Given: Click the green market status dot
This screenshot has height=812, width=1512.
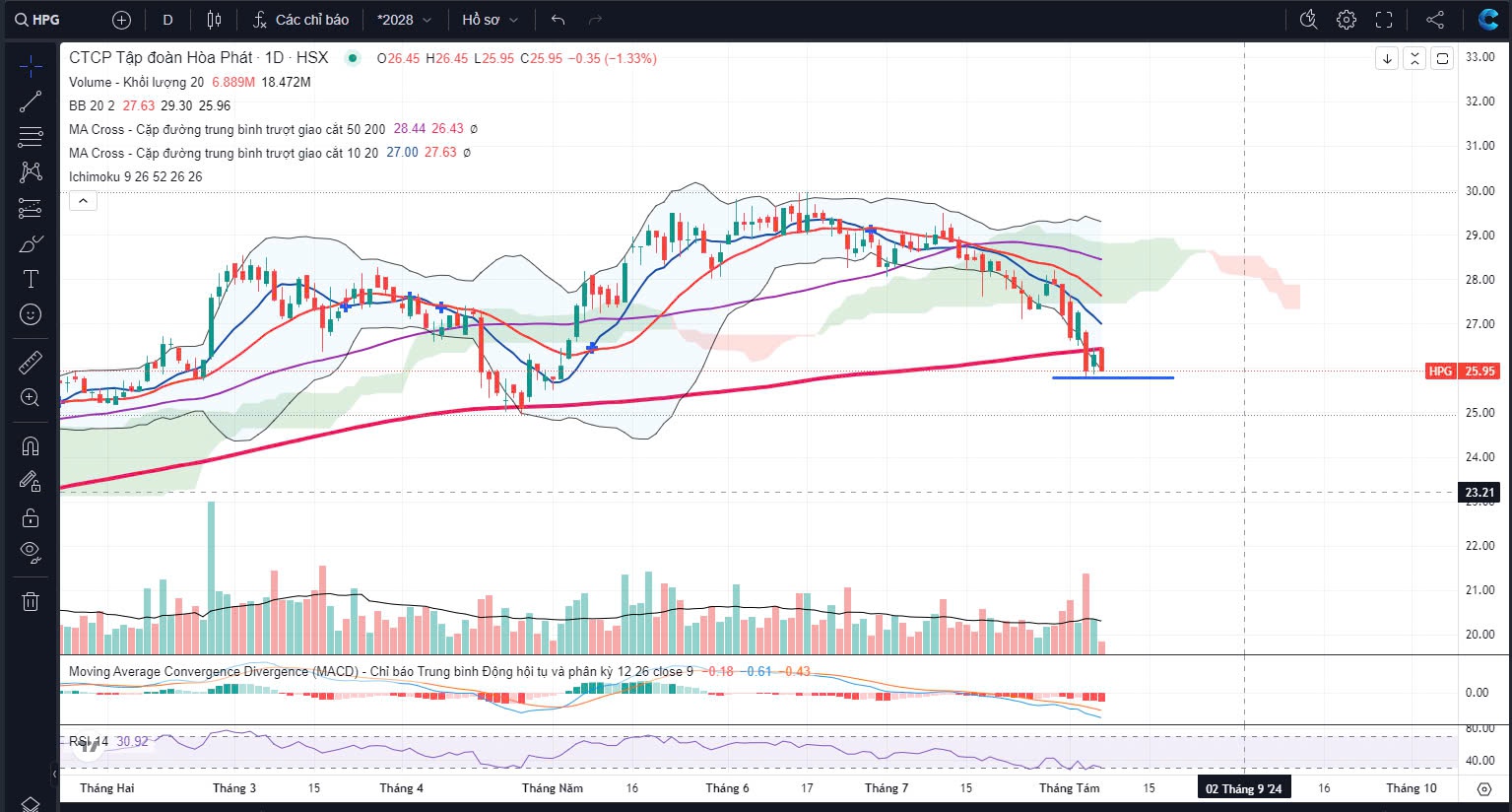Looking at the screenshot, I should point(352,58).
